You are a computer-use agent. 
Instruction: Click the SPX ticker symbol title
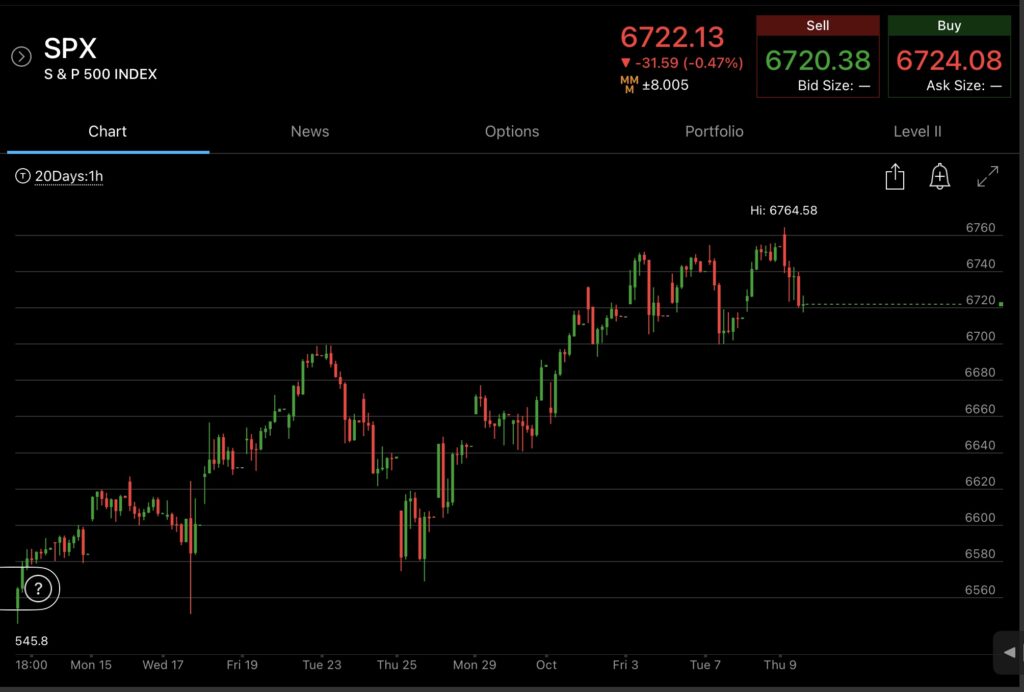pyautogui.click(x=70, y=48)
